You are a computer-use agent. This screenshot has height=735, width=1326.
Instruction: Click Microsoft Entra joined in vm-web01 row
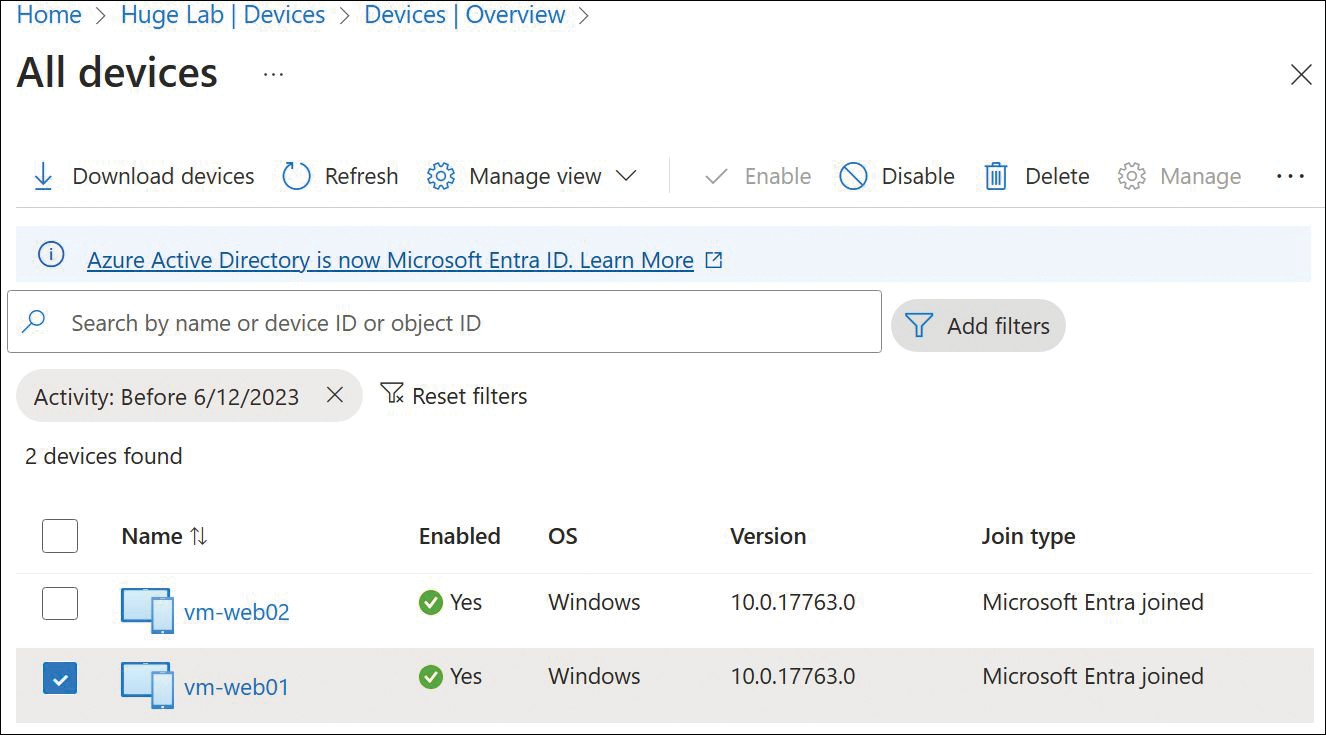[x=1093, y=676]
